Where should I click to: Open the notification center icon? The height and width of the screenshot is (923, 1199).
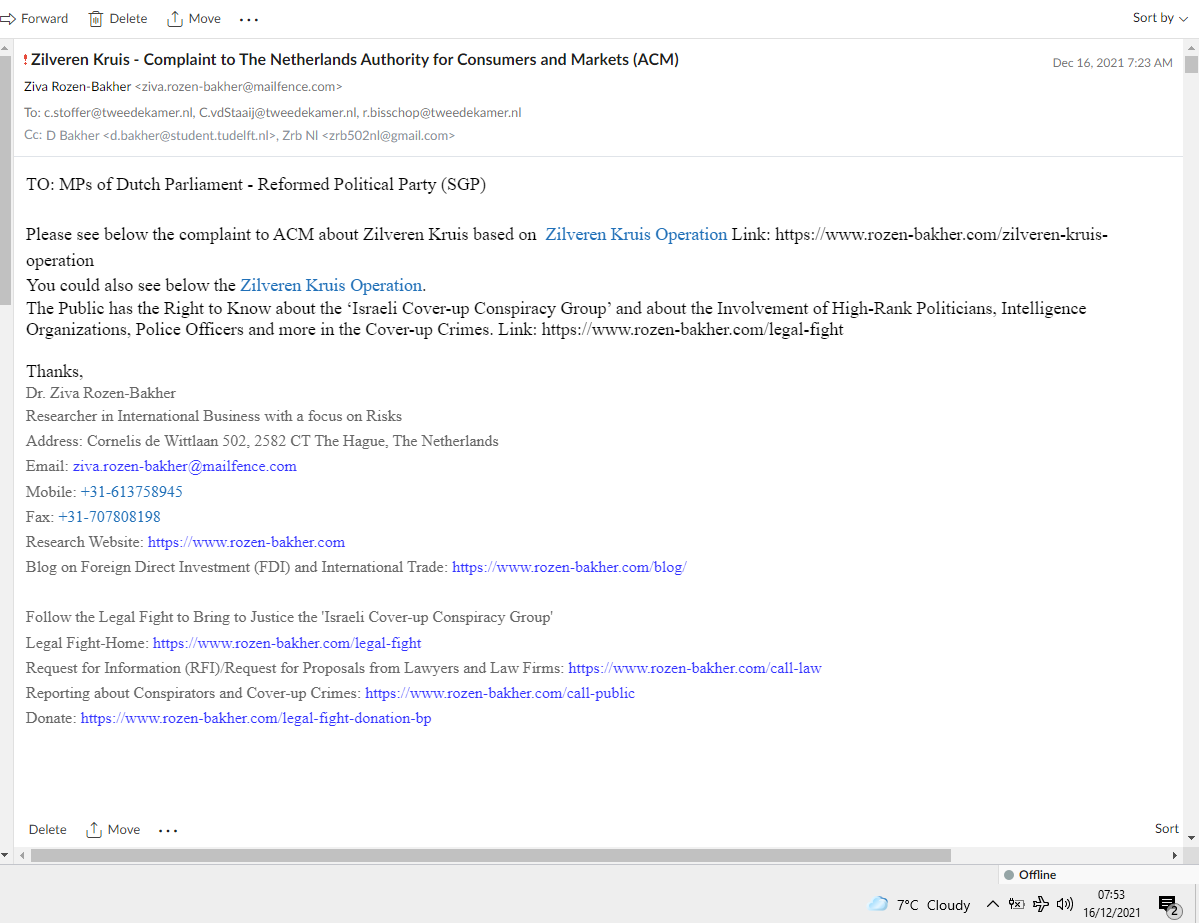coord(1169,905)
